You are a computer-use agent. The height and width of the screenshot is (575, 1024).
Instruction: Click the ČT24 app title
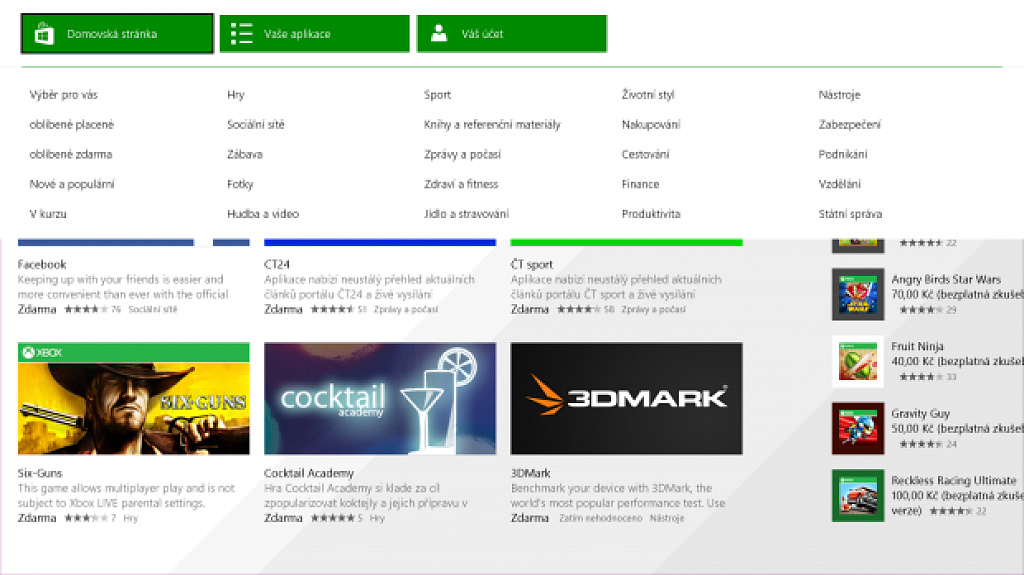tap(277, 264)
